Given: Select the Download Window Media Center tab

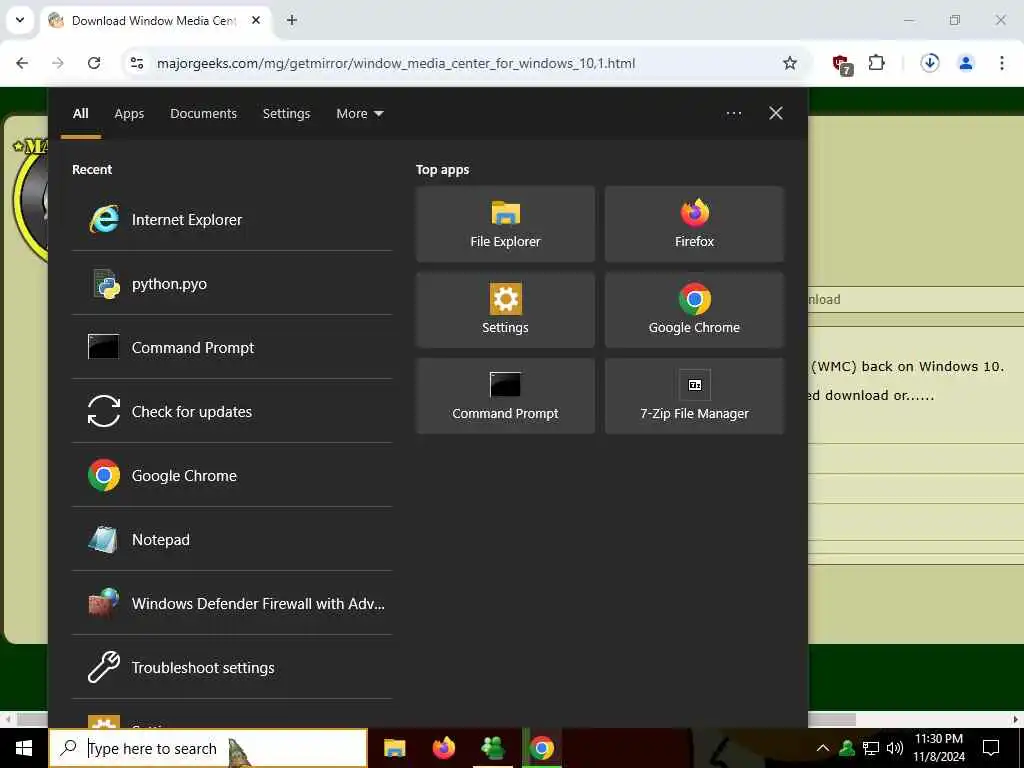Looking at the screenshot, I should (x=157, y=20).
